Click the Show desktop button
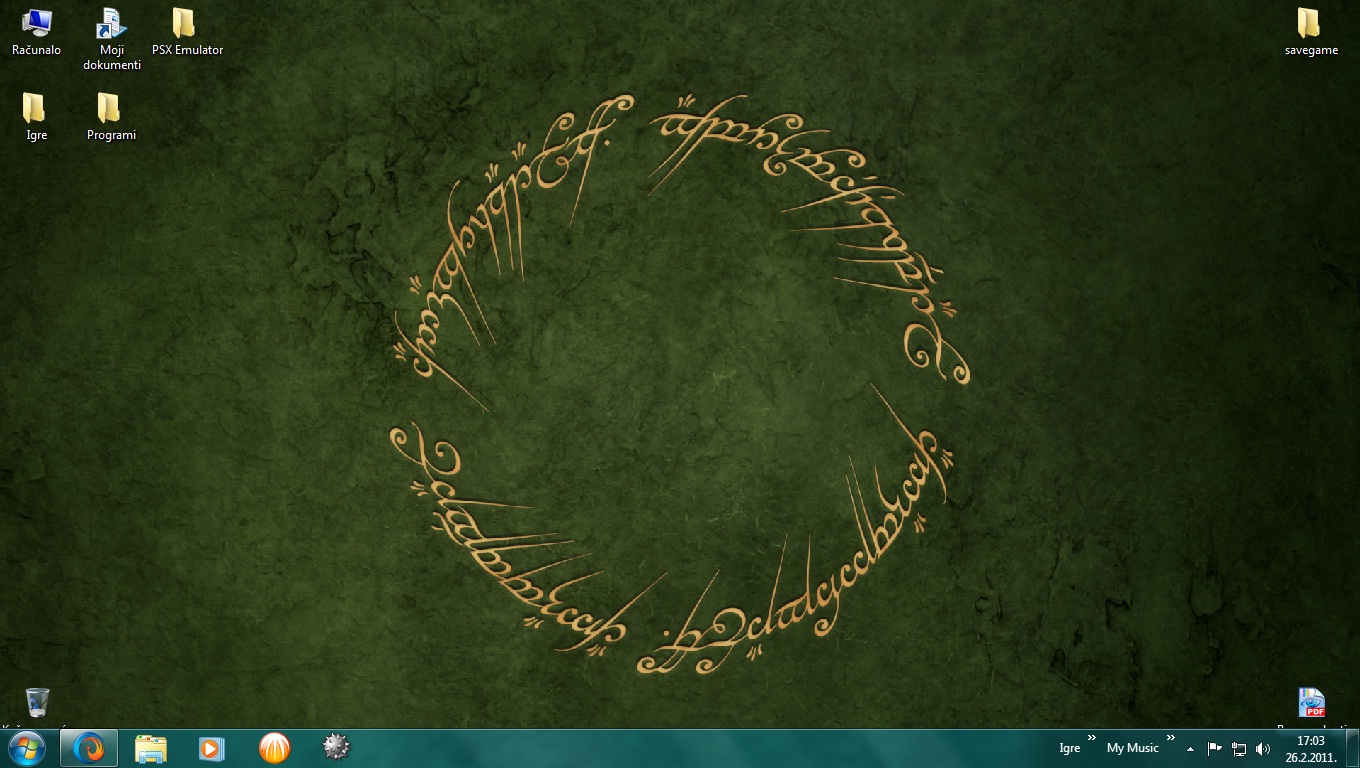Image resolution: width=1360 pixels, height=768 pixels. click(1352, 748)
